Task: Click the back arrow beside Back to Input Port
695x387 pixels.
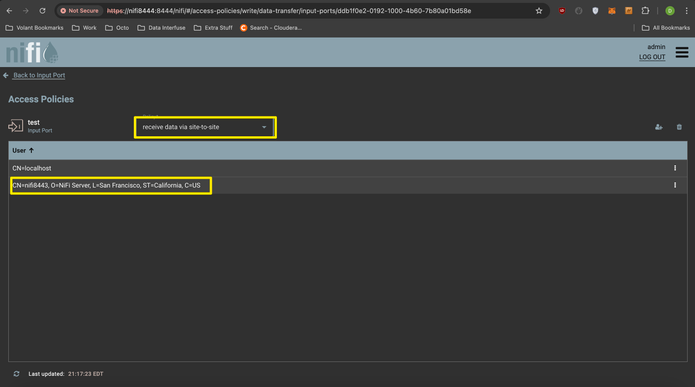Action: click(6, 75)
